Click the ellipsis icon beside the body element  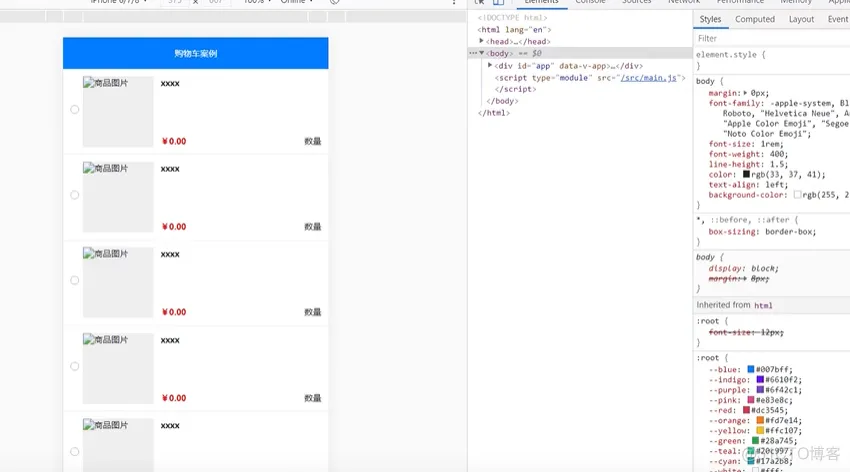pos(473,53)
